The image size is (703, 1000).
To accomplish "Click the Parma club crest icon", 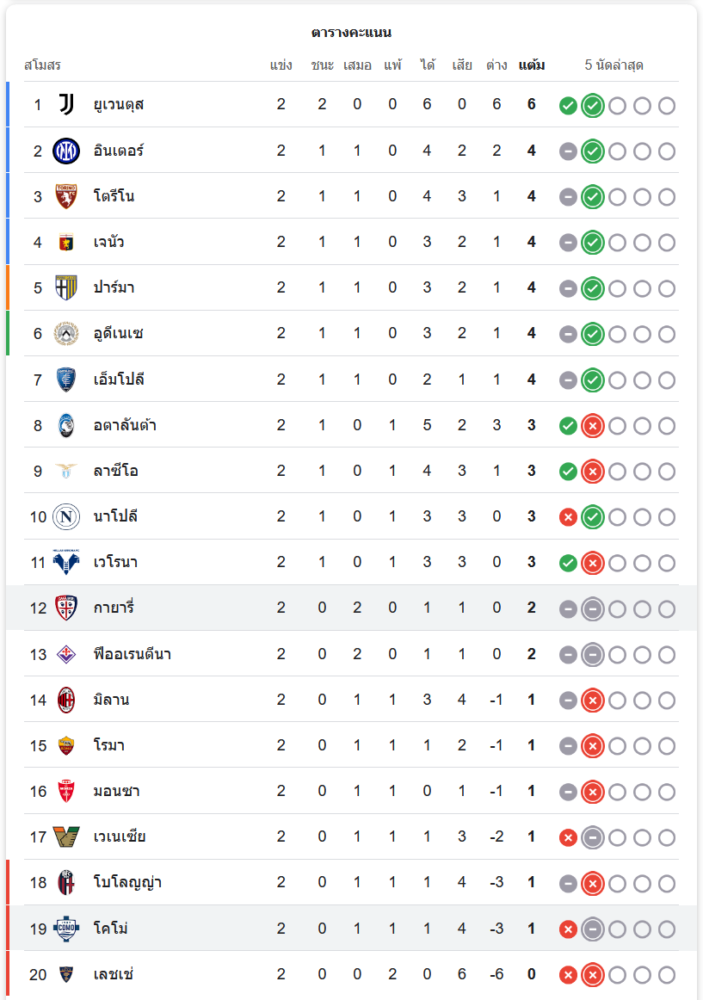I will click(x=66, y=288).
